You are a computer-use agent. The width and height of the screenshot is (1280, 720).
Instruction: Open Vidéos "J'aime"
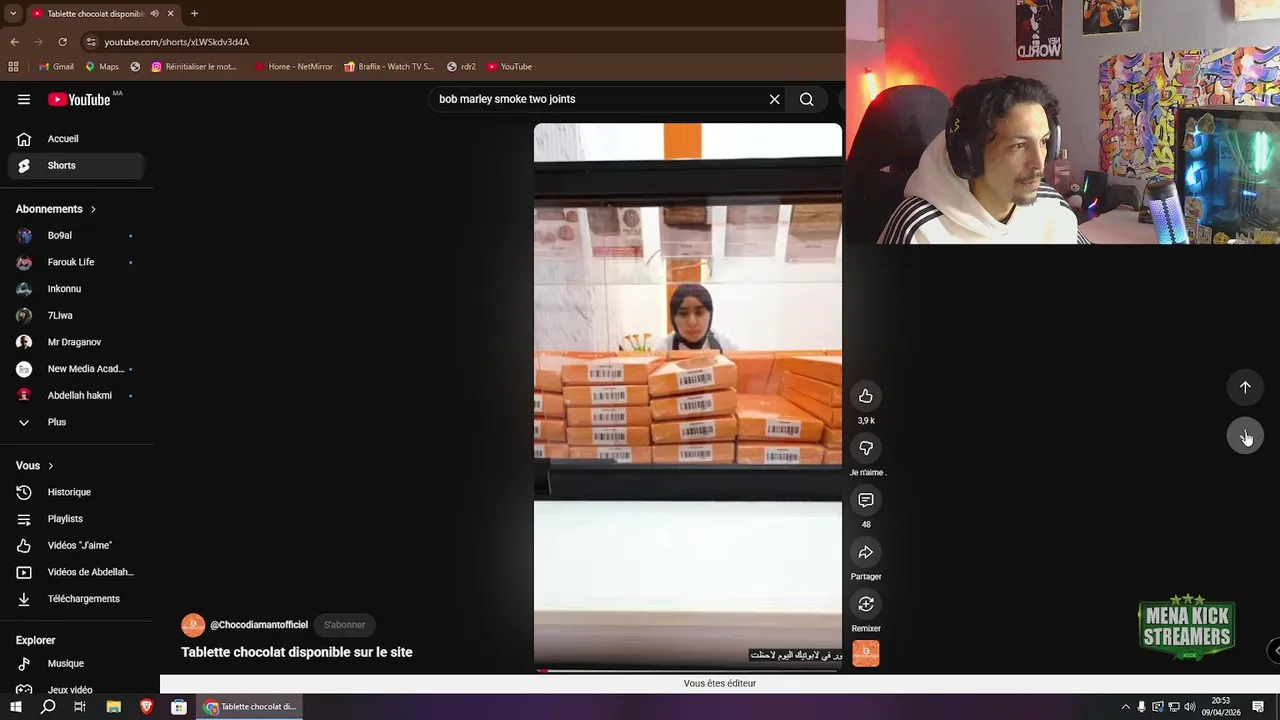pyautogui.click(x=76, y=546)
